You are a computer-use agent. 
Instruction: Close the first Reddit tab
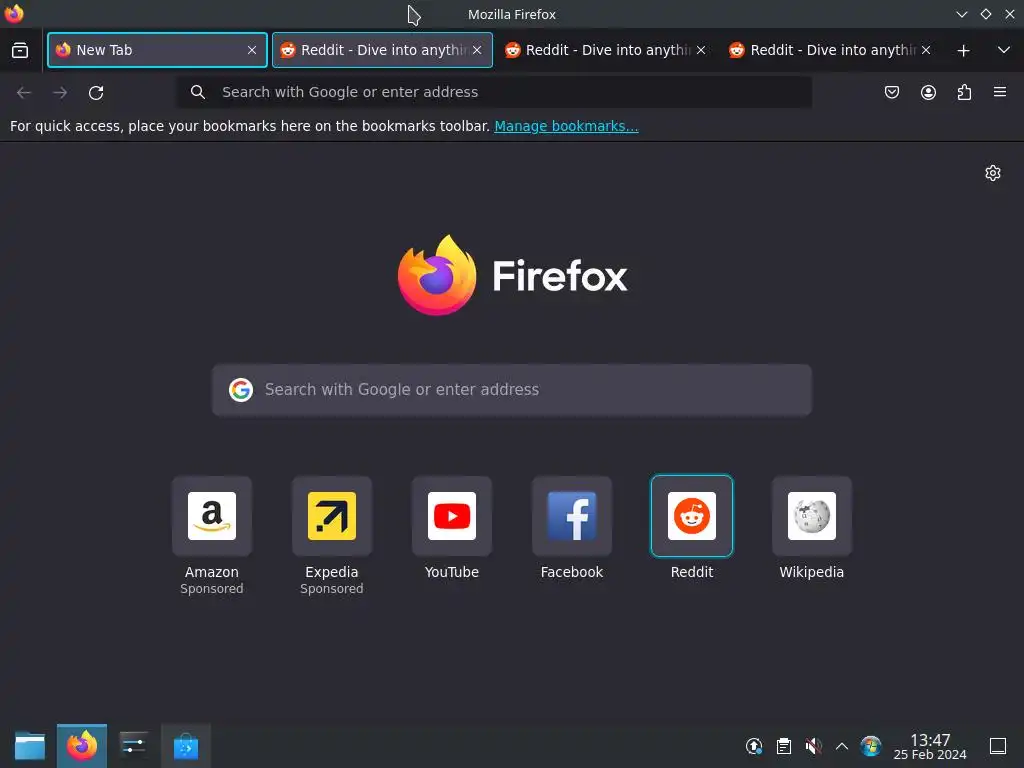pos(477,50)
